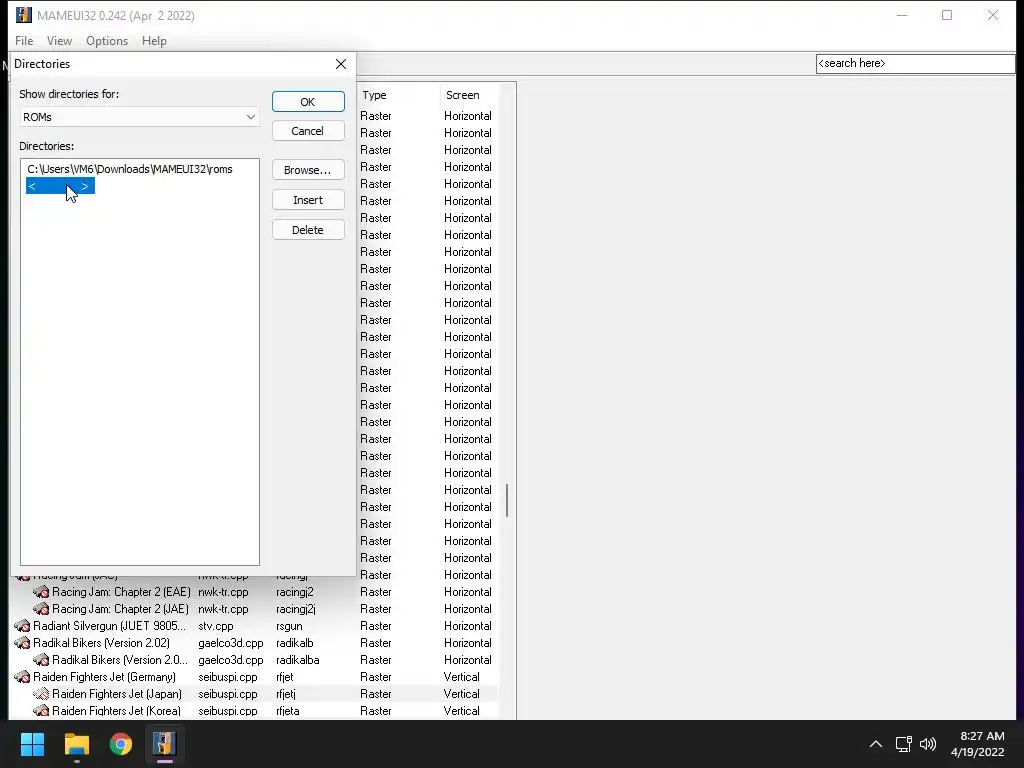Select Radiant Silvergun game name

[x=109, y=626]
